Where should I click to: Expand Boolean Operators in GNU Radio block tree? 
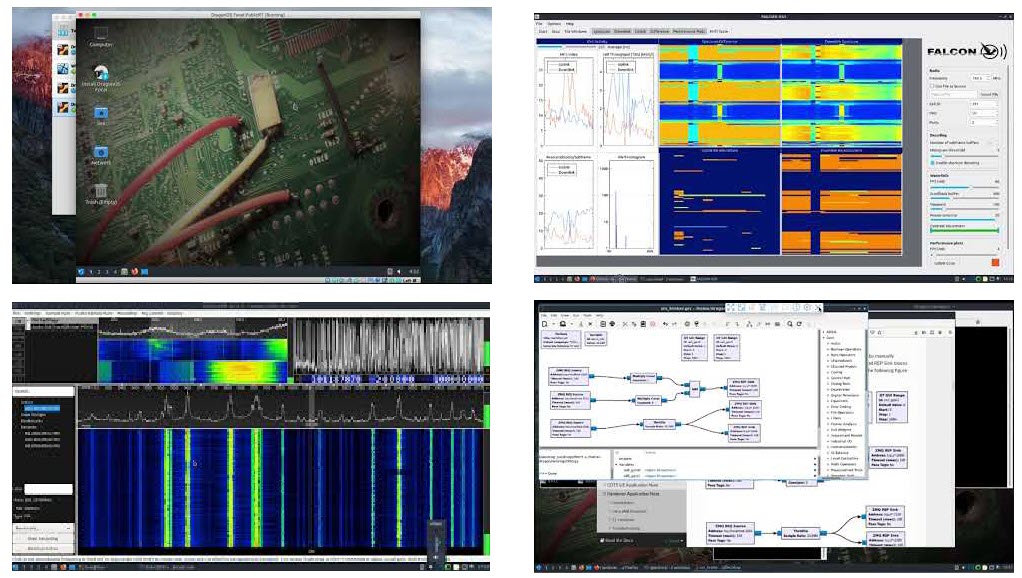coord(828,349)
